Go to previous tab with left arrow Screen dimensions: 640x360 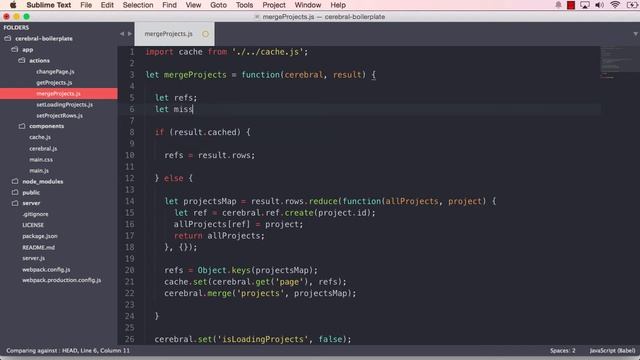point(122,34)
